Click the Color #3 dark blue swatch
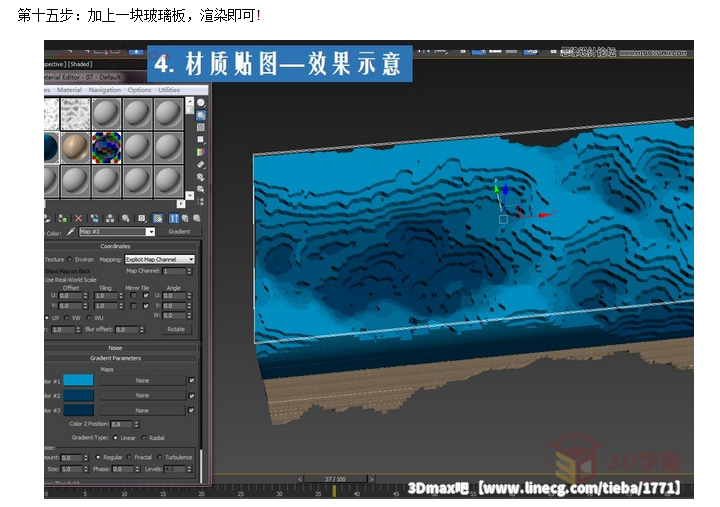The image size is (720, 507). pos(78,410)
